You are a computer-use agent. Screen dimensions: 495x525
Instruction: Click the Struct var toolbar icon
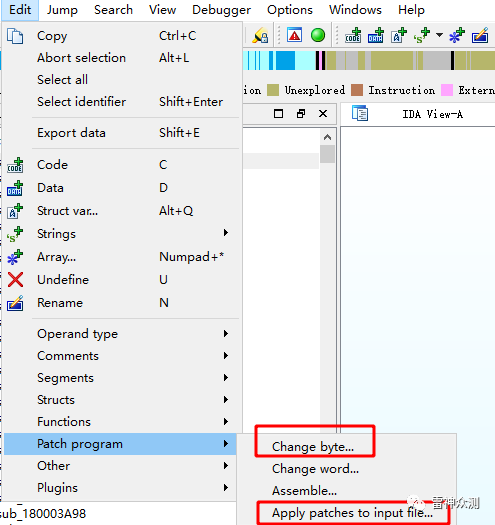pyautogui.click(x=399, y=35)
